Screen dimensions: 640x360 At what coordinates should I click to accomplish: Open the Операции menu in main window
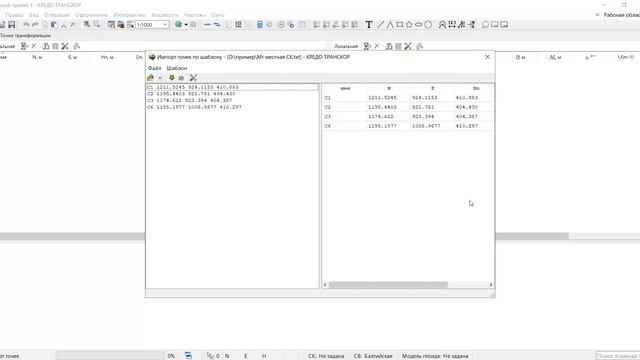(57, 15)
